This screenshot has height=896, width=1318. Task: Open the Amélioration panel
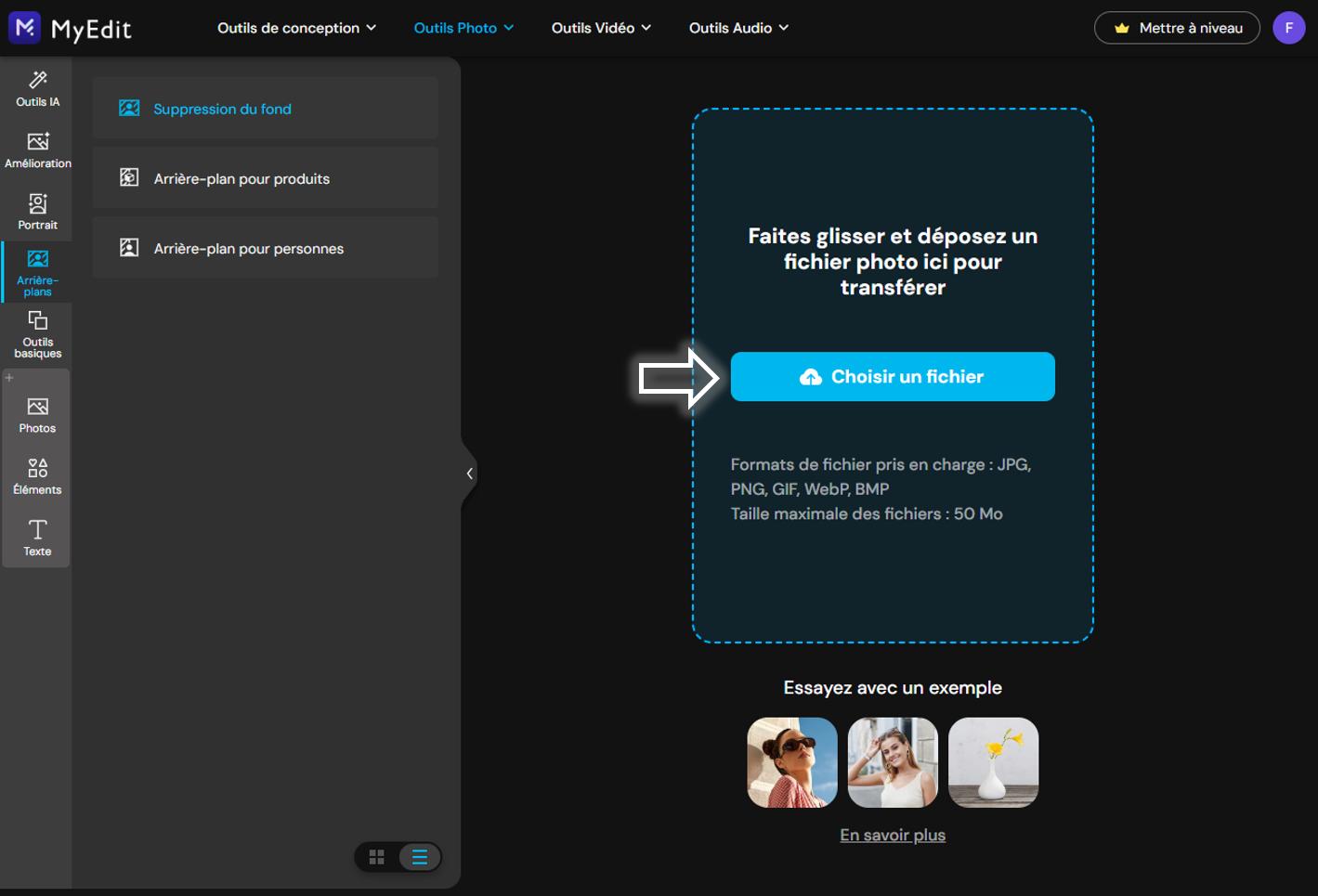click(37, 149)
